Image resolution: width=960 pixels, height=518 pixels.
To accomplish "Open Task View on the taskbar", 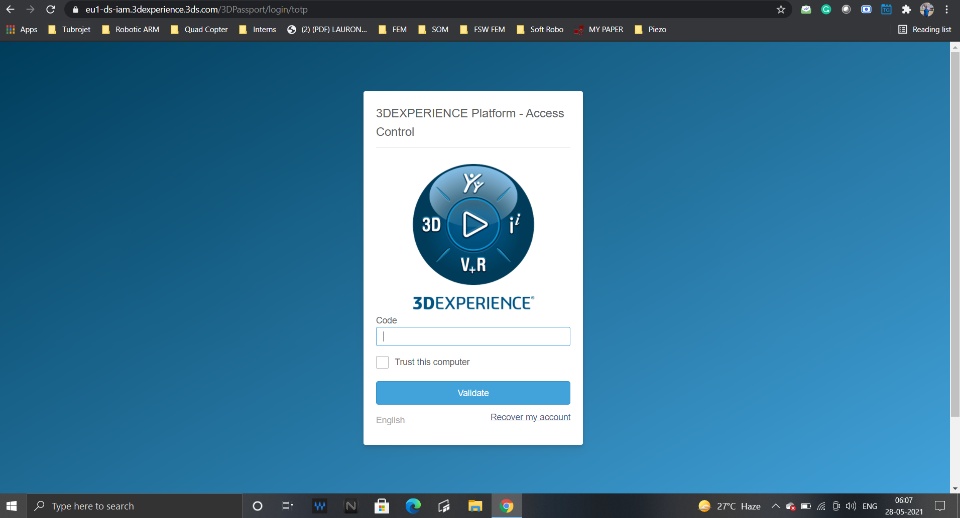I will pos(287,506).
